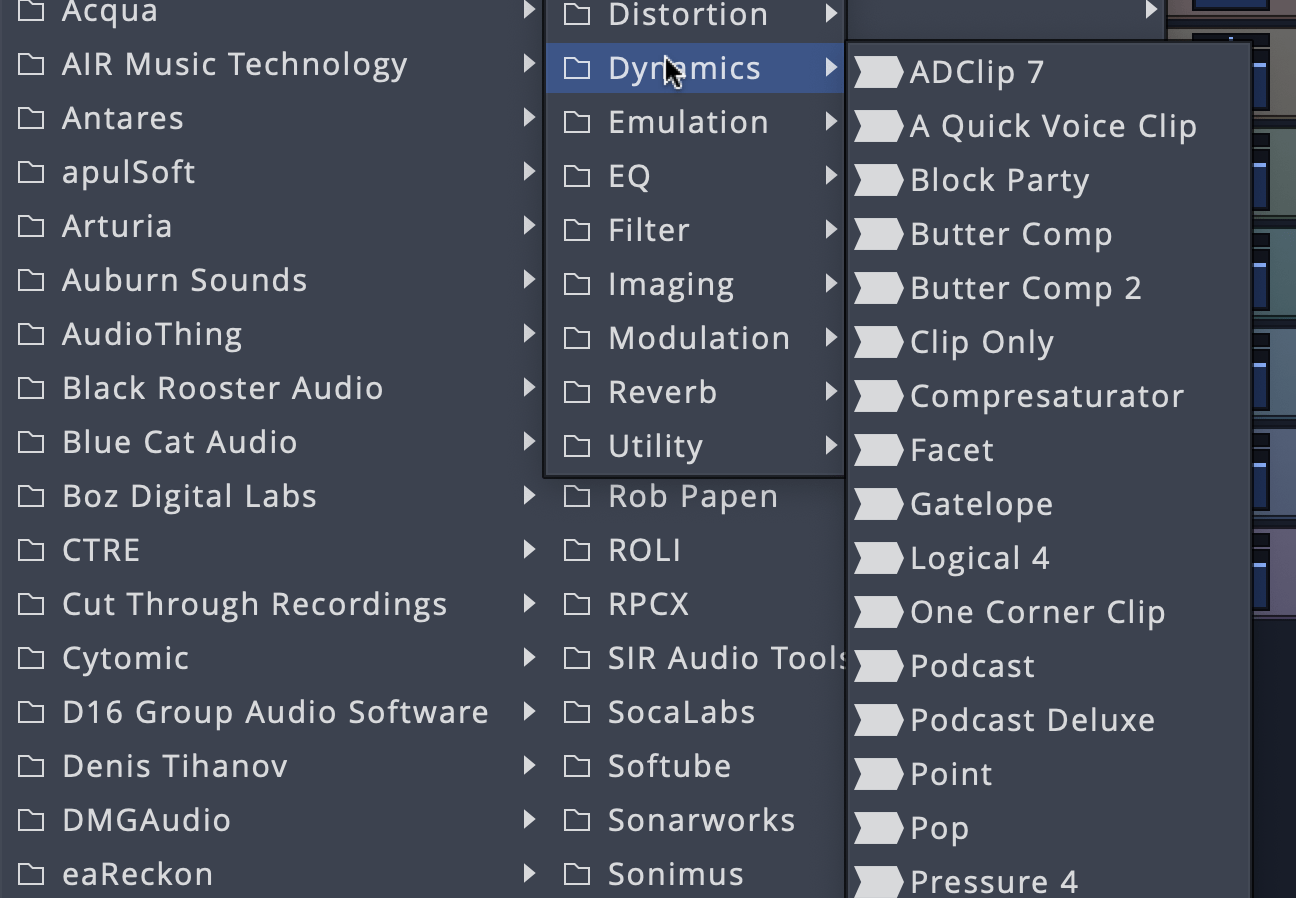Select Softube from the vendor list
The width and height of the screenshot is (1296, 898).
[669, 766]
